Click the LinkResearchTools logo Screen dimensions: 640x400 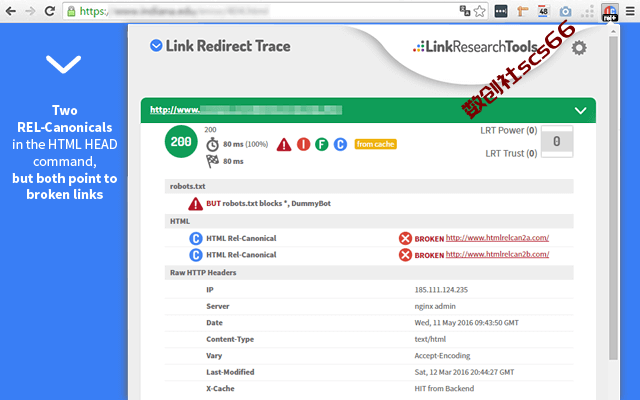click(475, 47)
